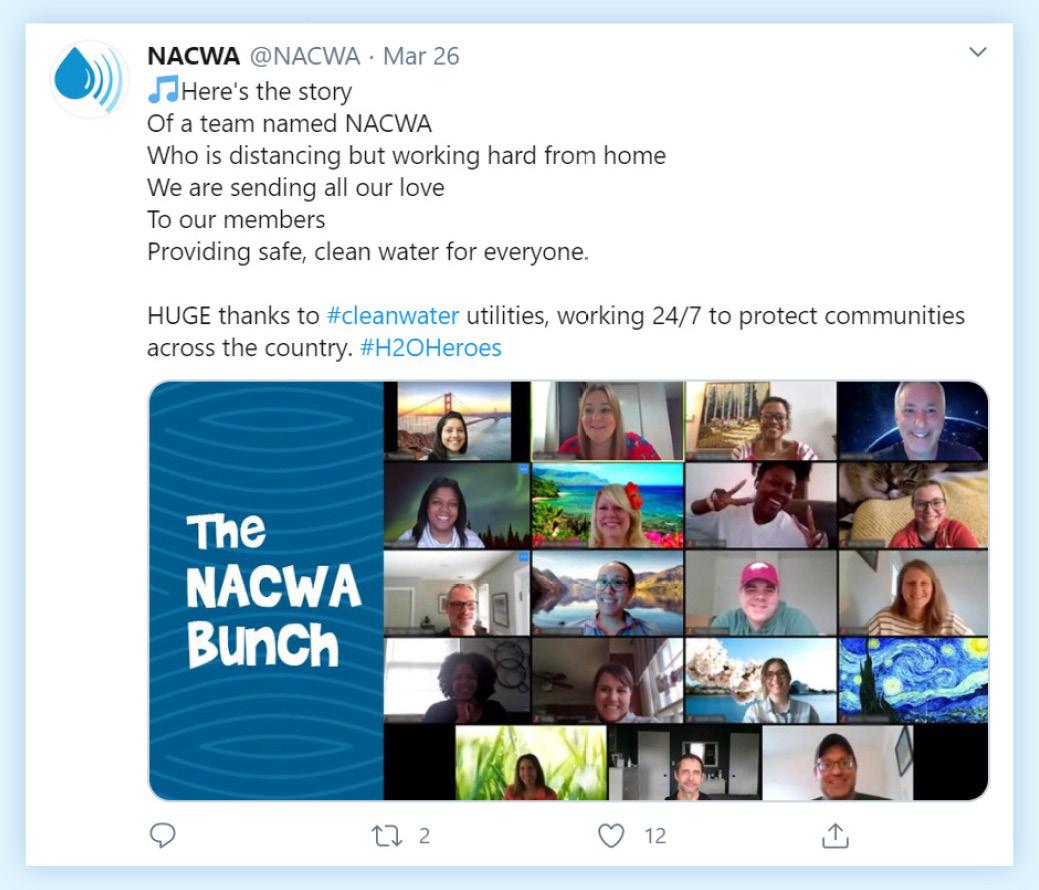View The NACWA Bunch blue banner
Image resolution: width=1039 pixels, height=890 pixels.
(266, 590)
